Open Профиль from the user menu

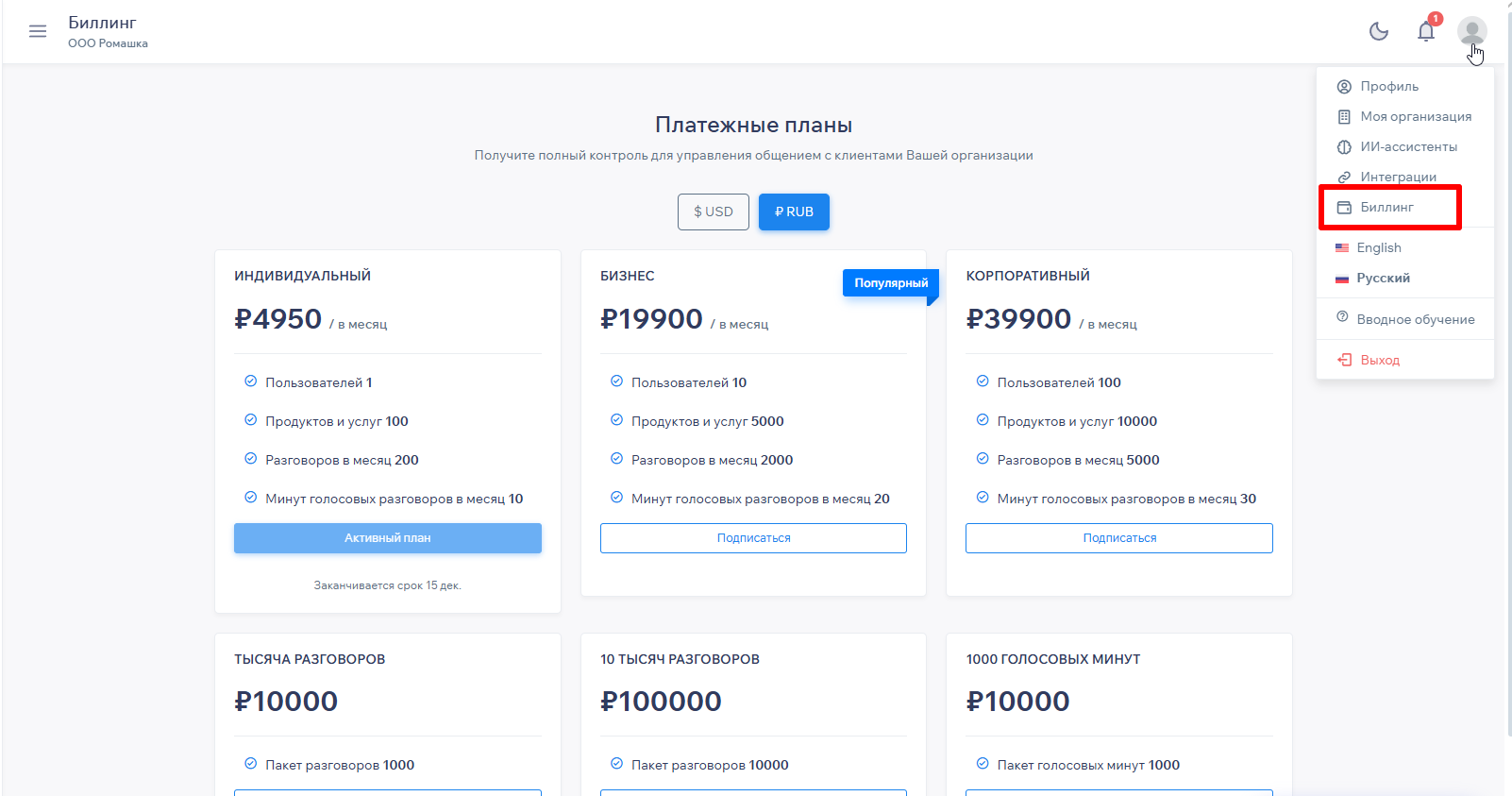tap(1388, 86)
